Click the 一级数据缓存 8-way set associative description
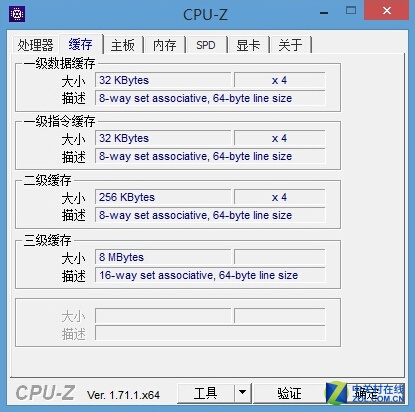 [210, 98]
